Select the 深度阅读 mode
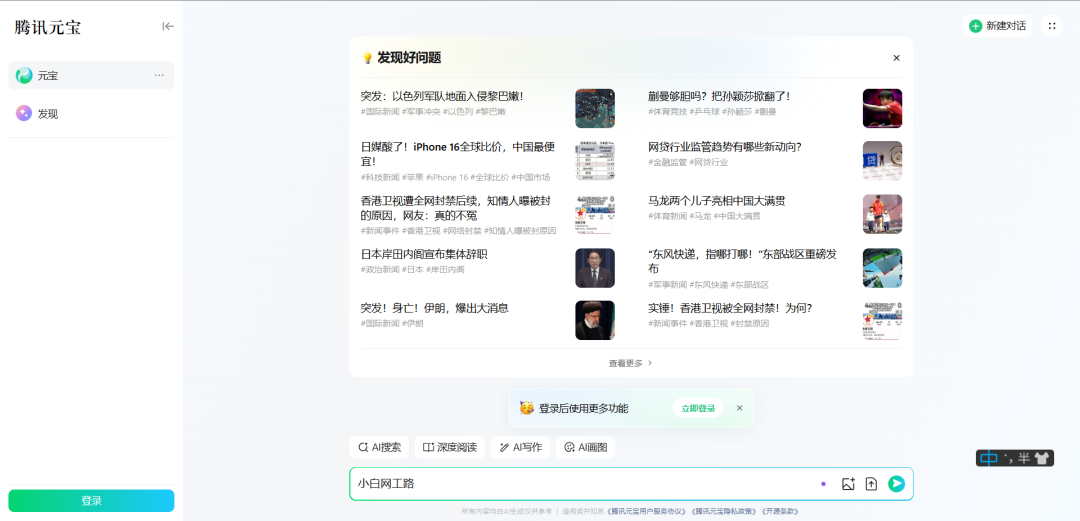1080x521 pixels. click(450, 447)
